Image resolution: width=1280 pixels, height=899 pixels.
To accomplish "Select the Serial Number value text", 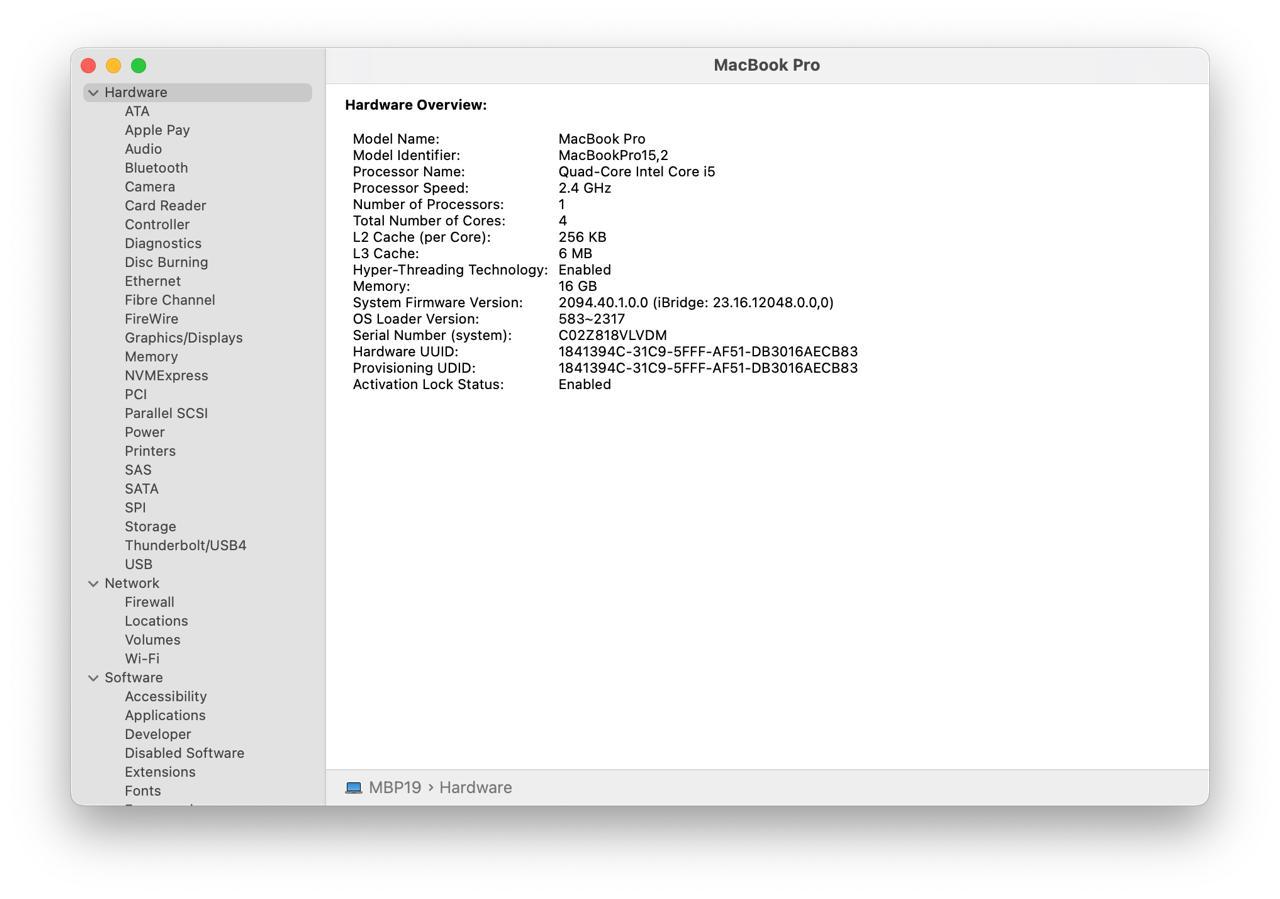I will click(612, 336).
